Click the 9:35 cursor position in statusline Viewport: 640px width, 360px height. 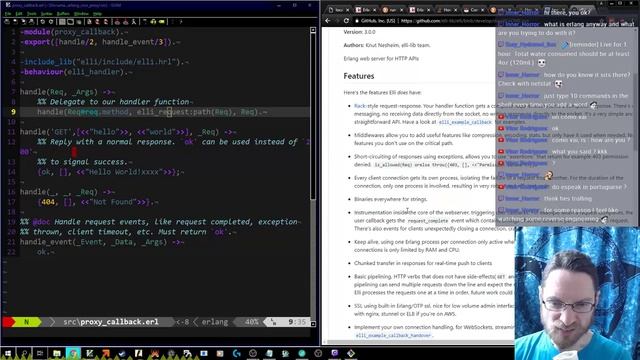coord(297,322)
